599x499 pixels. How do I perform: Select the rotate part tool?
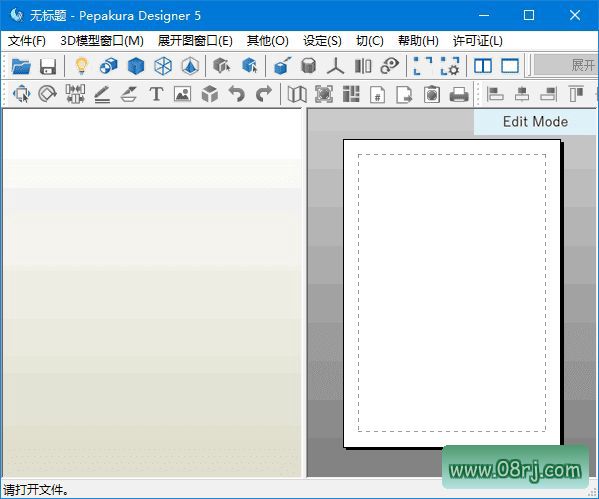pyautogui.click(x=48, y=94)
